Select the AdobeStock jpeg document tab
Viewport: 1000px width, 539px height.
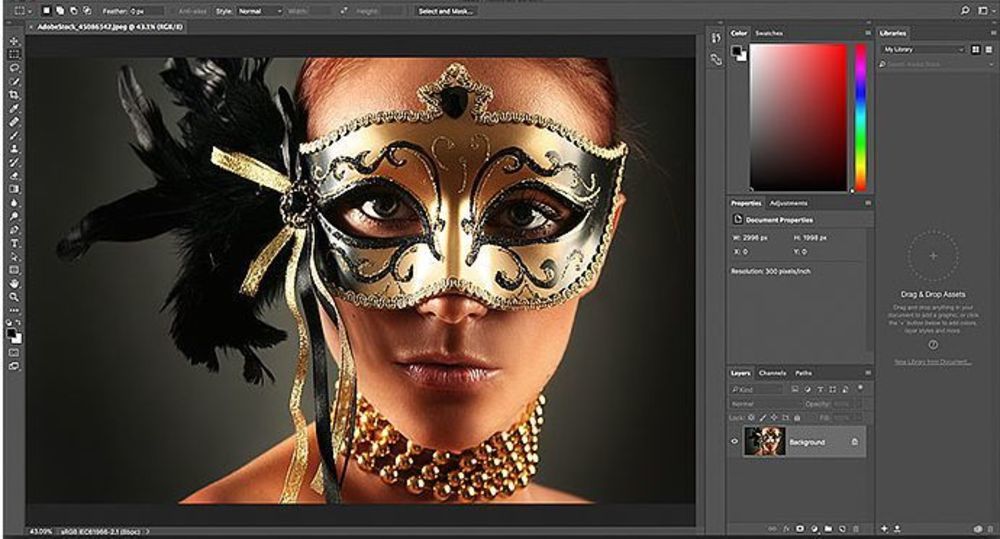107,27
